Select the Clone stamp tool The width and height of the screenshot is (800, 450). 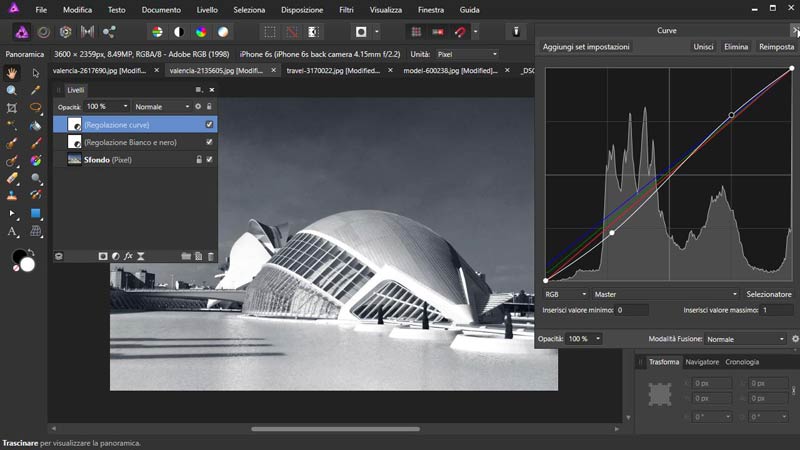[x=12, y=195]
